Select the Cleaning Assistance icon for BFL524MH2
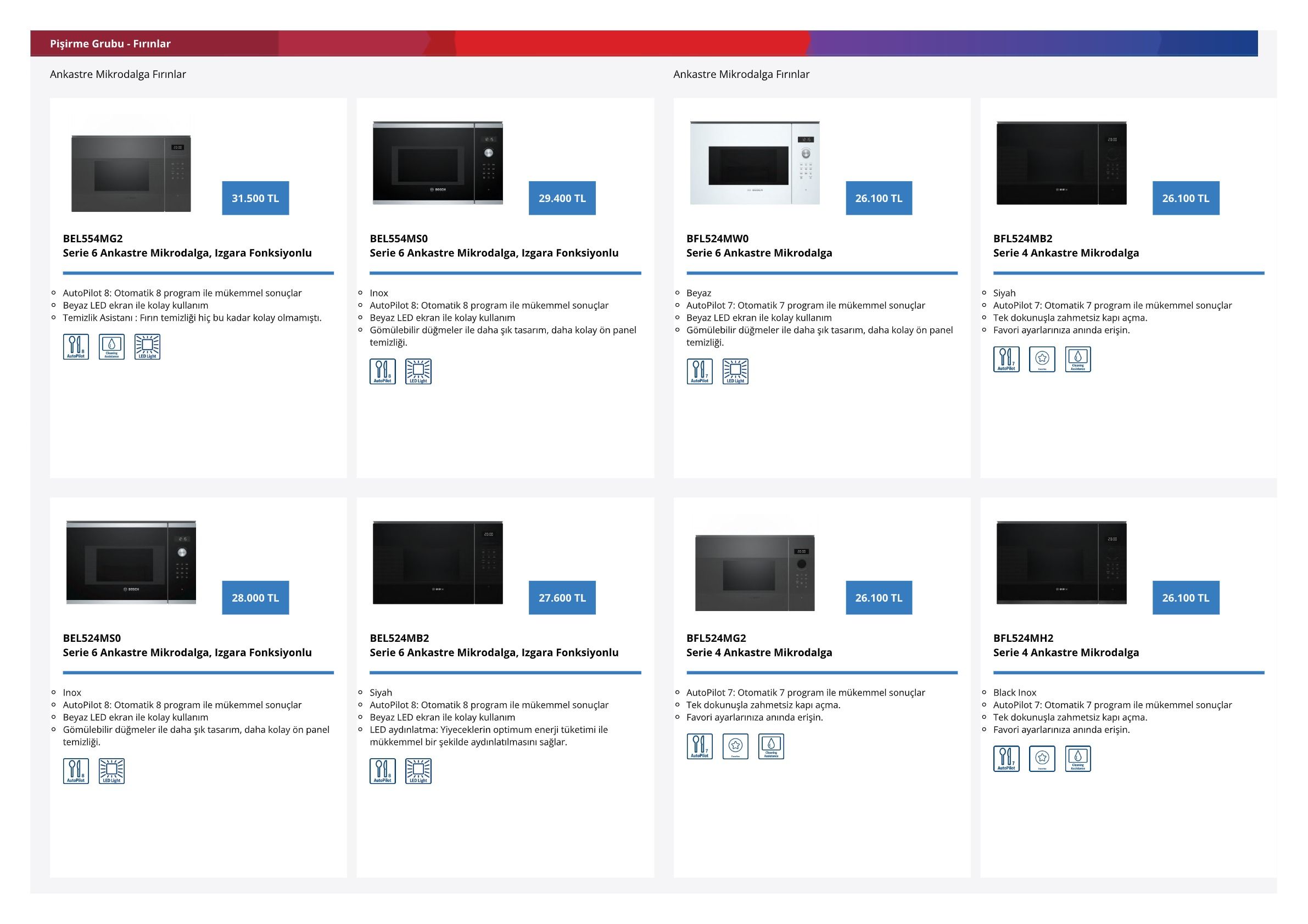The image size is (1308, 924). [1078, 759]
